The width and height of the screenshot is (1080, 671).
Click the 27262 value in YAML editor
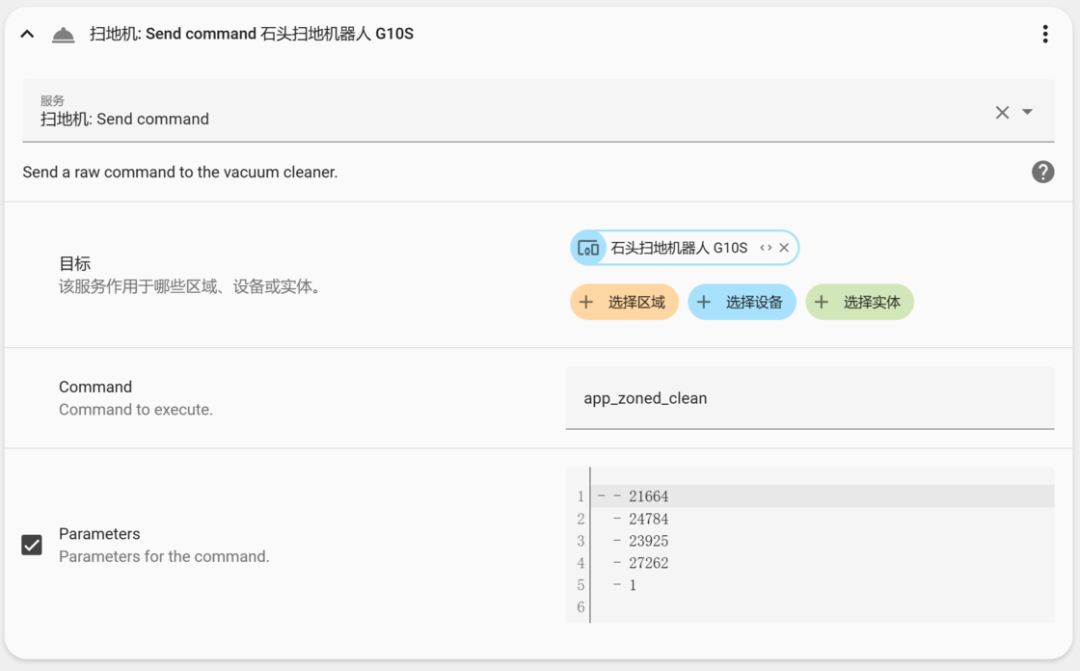pyautogui.click(x=648, y=563)
